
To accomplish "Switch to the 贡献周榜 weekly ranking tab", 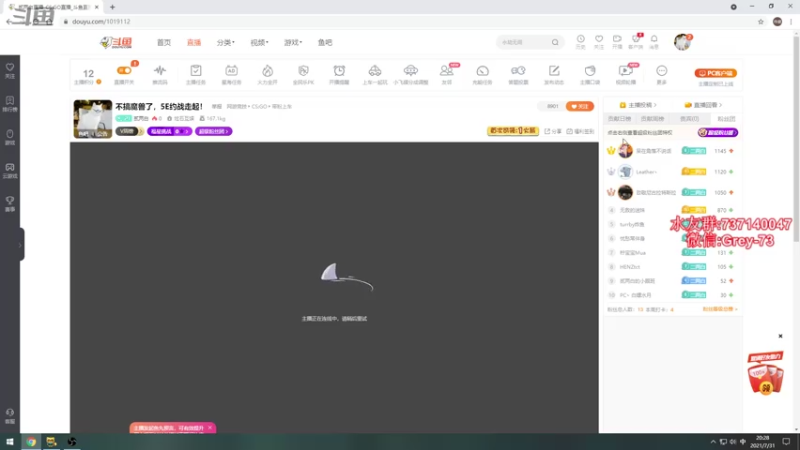I will (652, 118).
